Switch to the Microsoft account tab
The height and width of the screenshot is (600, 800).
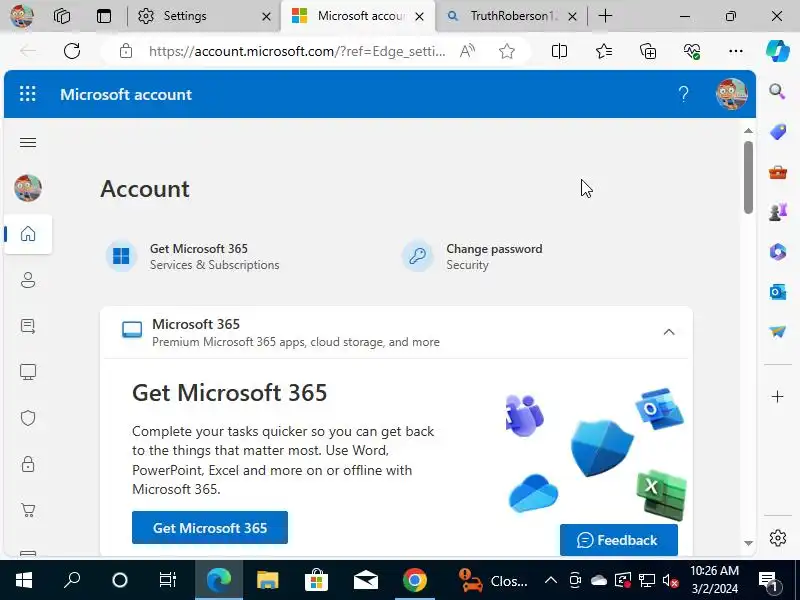coord(358,16)
